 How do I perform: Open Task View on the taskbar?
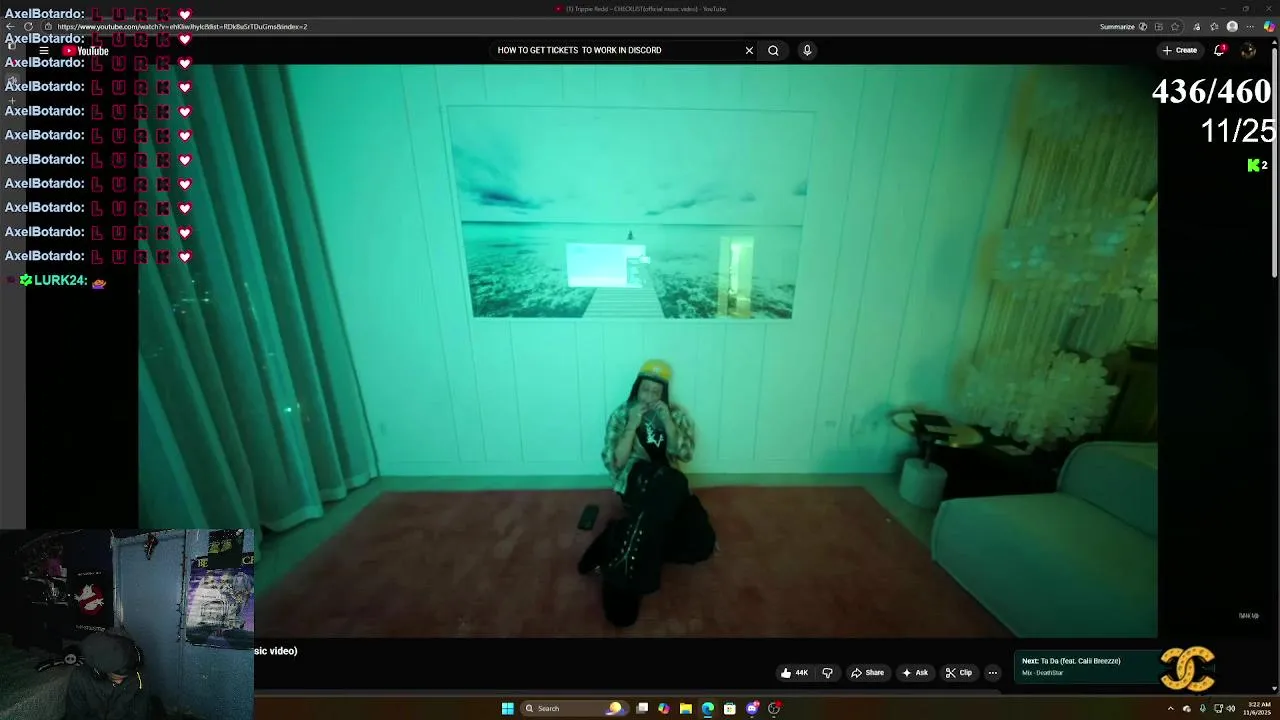tap(642, 708)
